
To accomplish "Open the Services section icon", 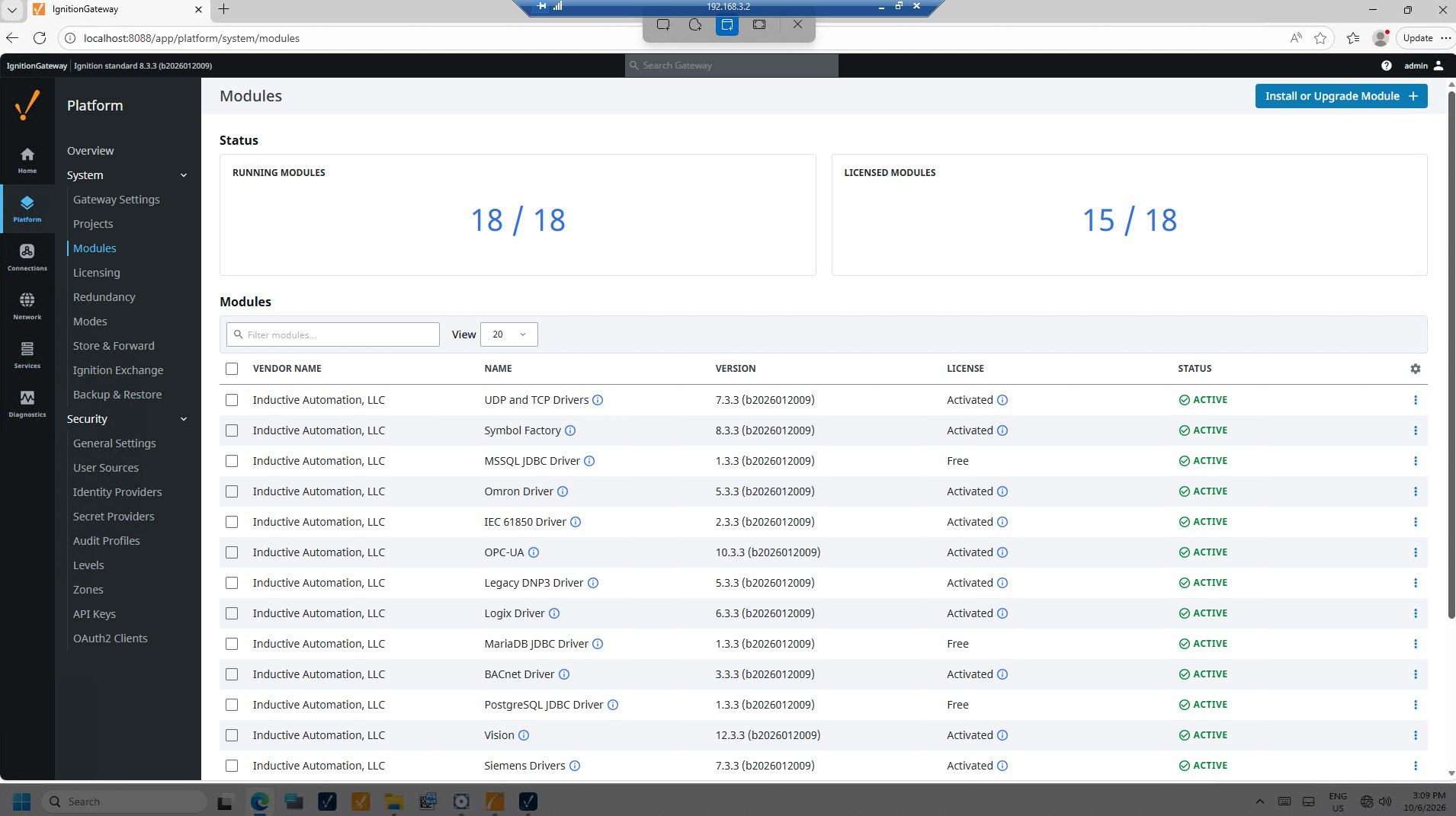I will pyautogui.click(x=27, y=355).
